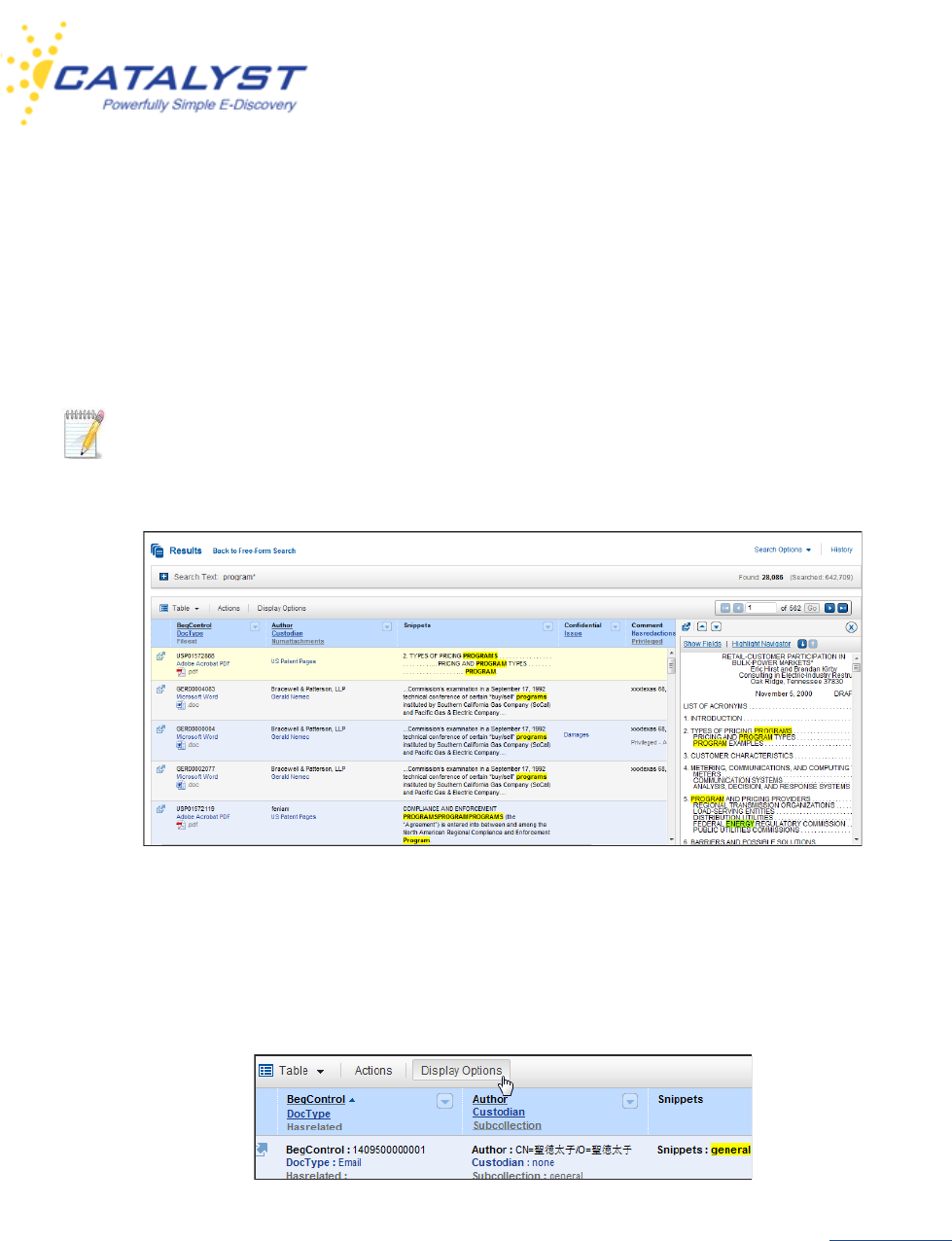Click the viewer next-document down arrow

coord(716,627)
